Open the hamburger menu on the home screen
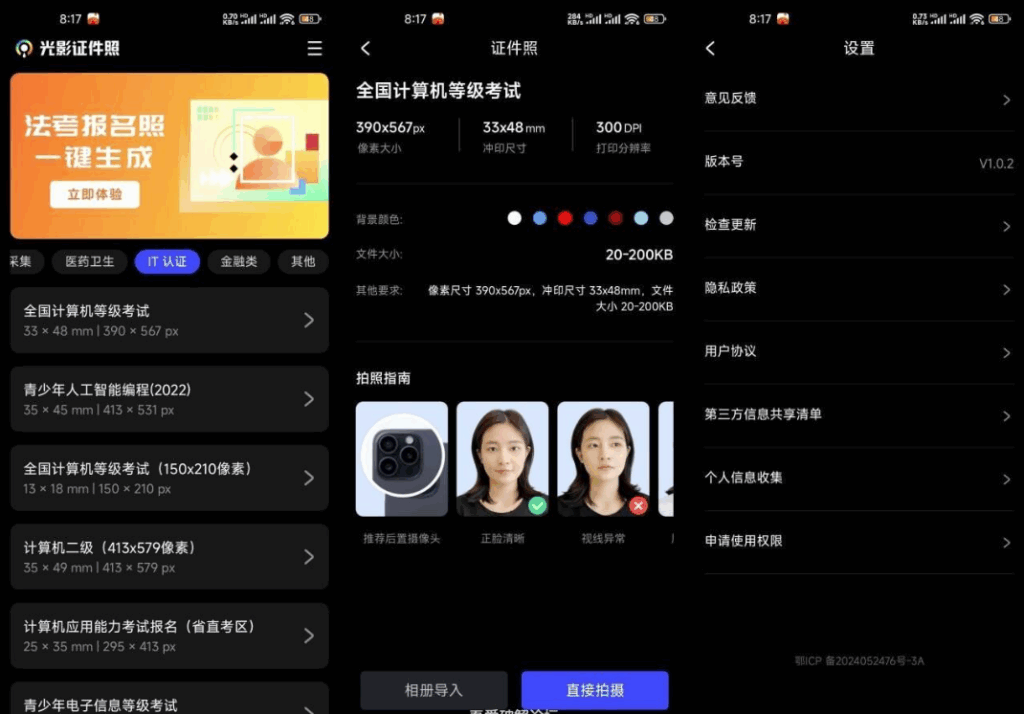This screenshot has width=1024, height=714. tap(315, 48)
